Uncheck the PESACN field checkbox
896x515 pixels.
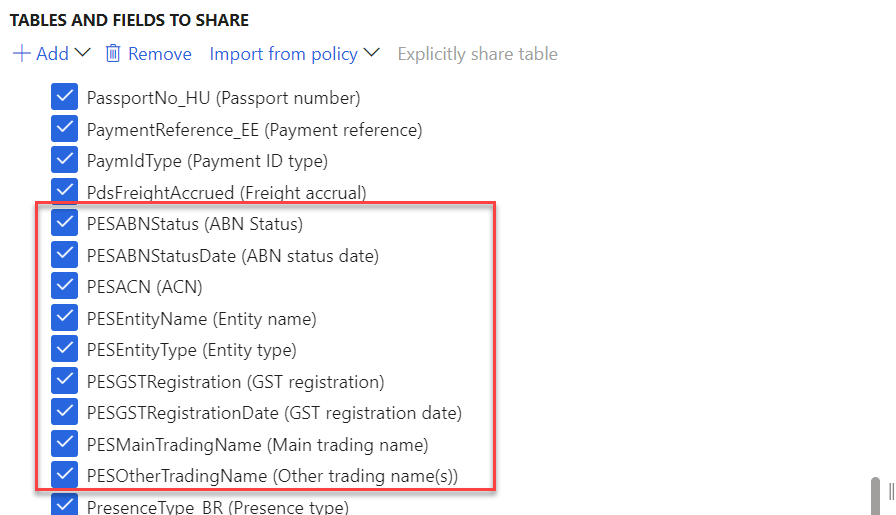[x=65, y=285]
